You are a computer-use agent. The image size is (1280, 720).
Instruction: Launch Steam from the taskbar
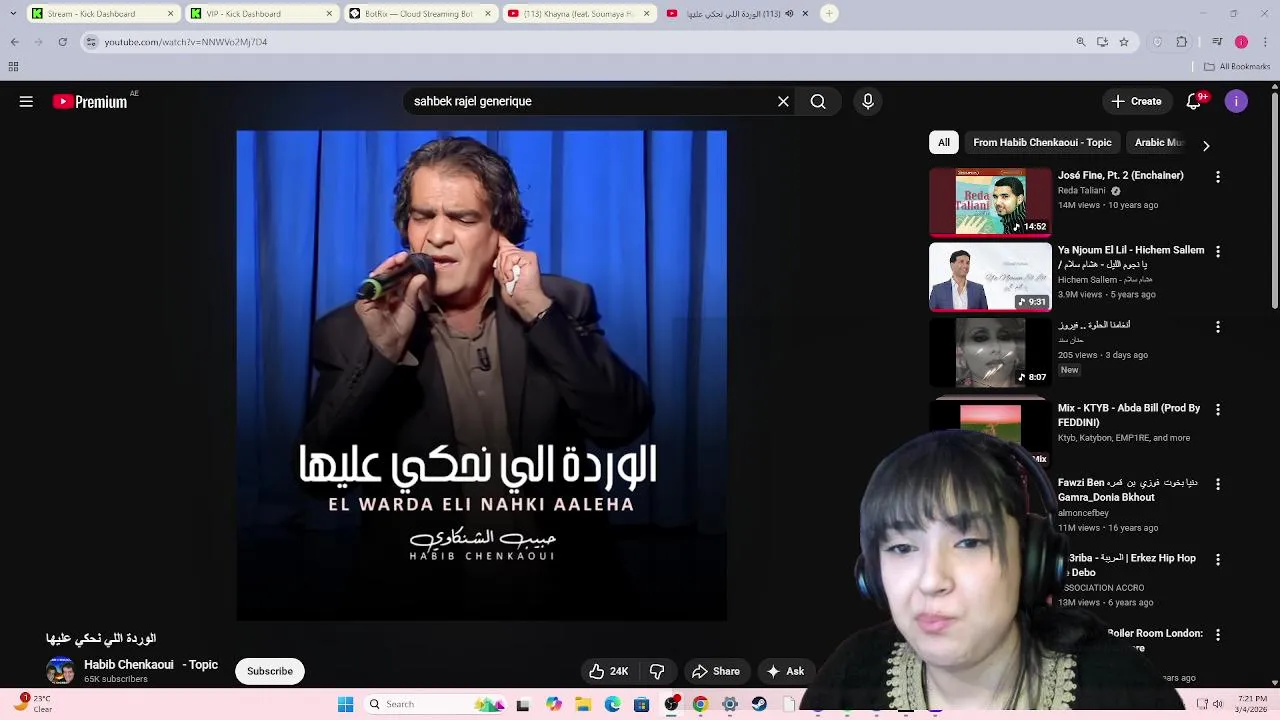coord(759,704)
